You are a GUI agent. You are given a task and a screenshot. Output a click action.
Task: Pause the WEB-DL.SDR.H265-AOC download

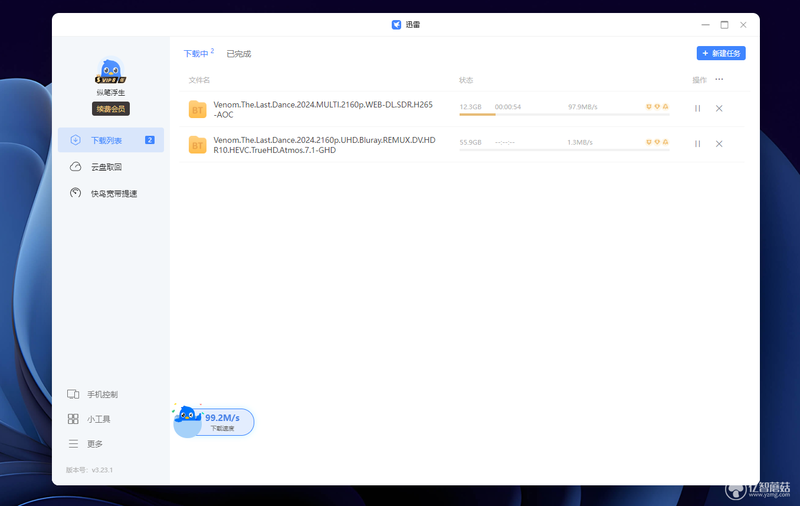coord(697,108)
